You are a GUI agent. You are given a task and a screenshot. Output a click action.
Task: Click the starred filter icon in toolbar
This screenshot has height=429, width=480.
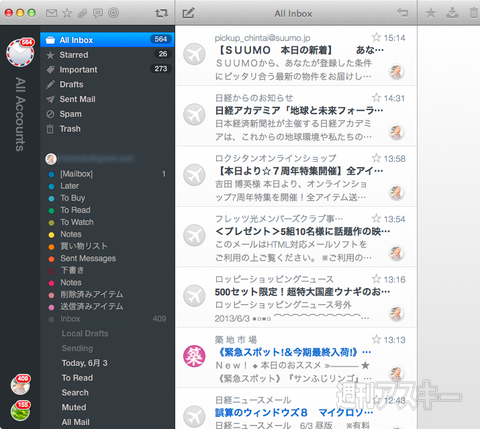[x=67, y=13]
